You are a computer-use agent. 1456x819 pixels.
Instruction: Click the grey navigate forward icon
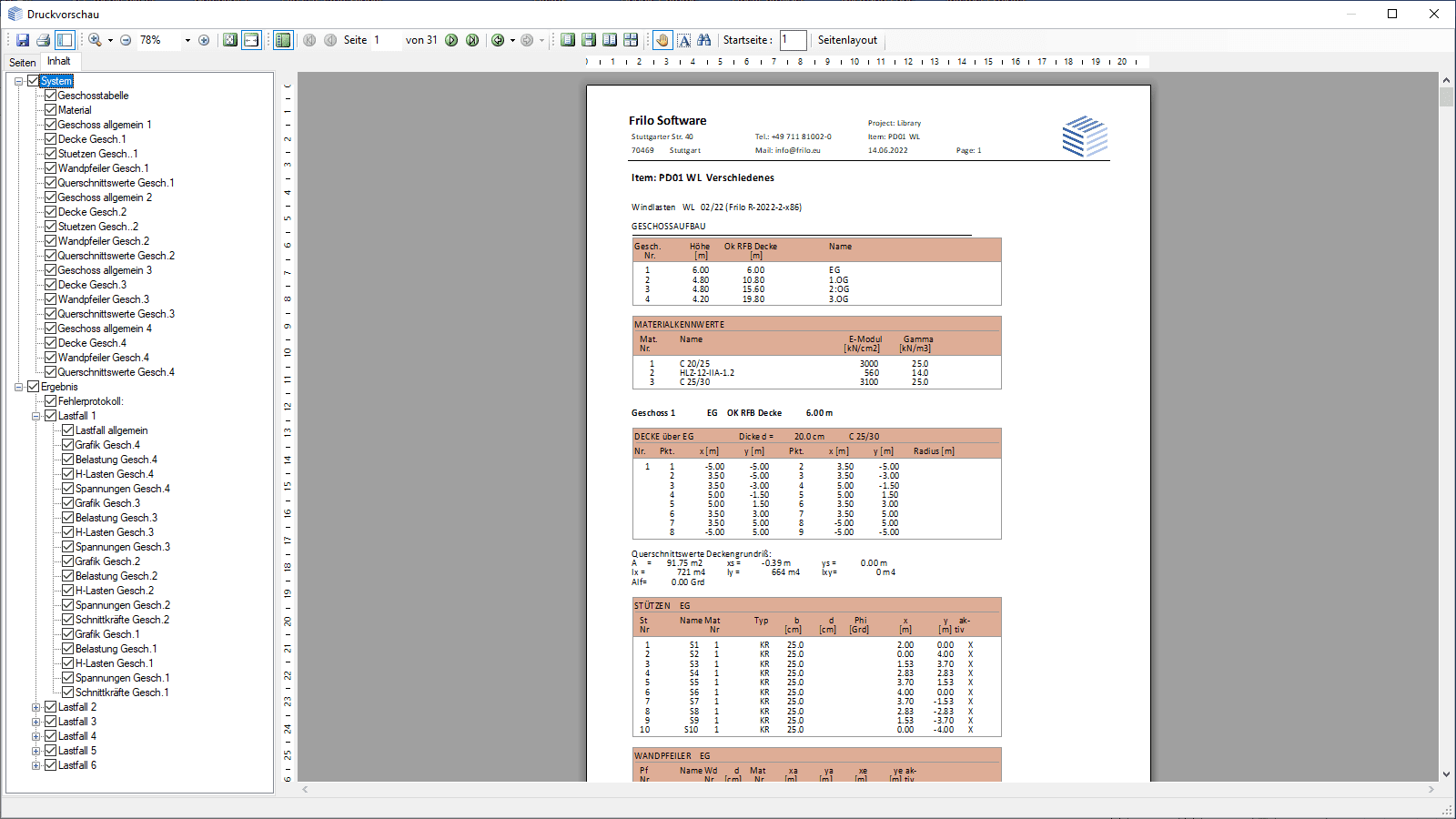(x=527, y=40)
